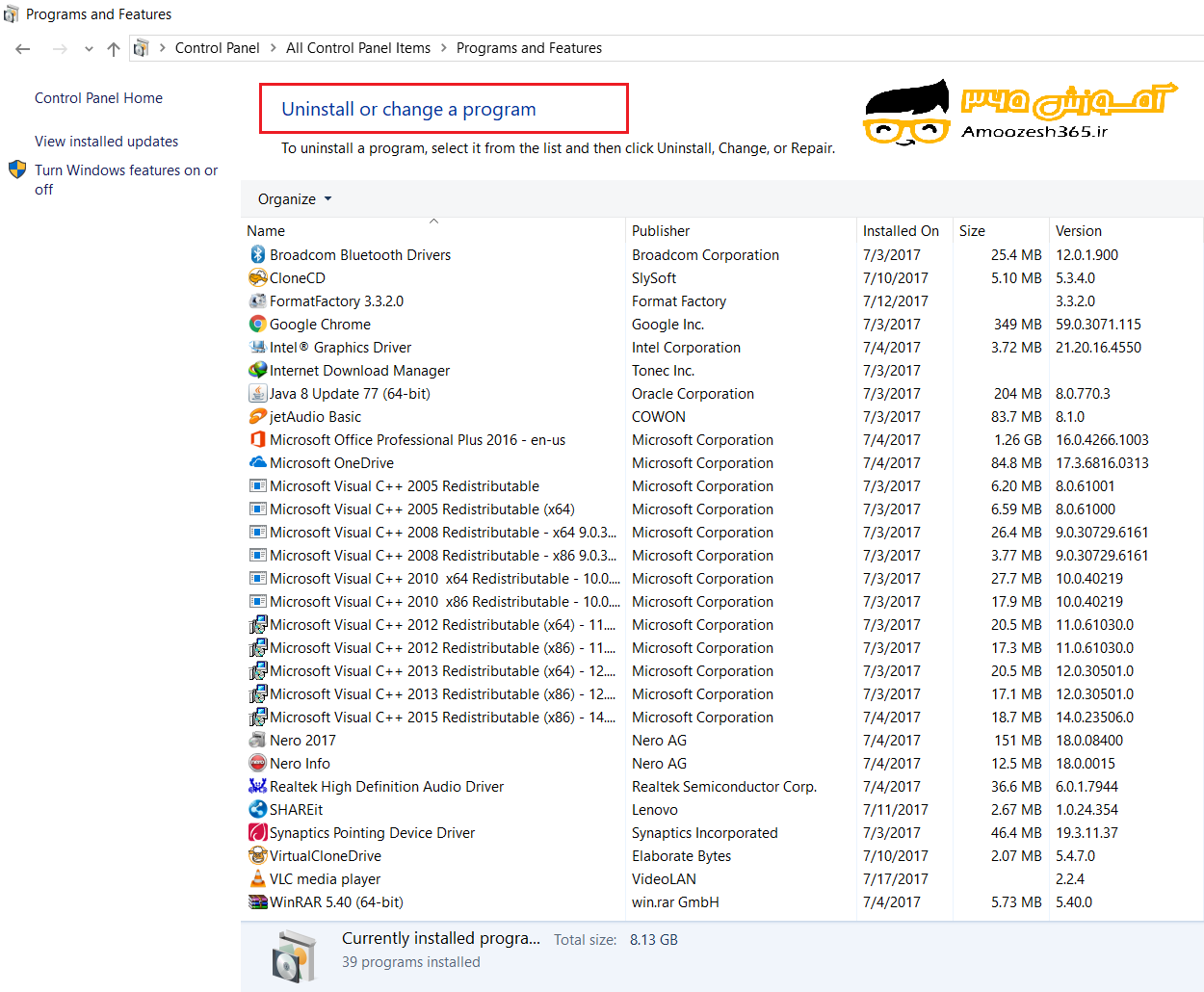Select Visual C++ 2013 Redistributable (x64) row
The height and width of the screenshot is (992, 1204).
coord(721,670)
